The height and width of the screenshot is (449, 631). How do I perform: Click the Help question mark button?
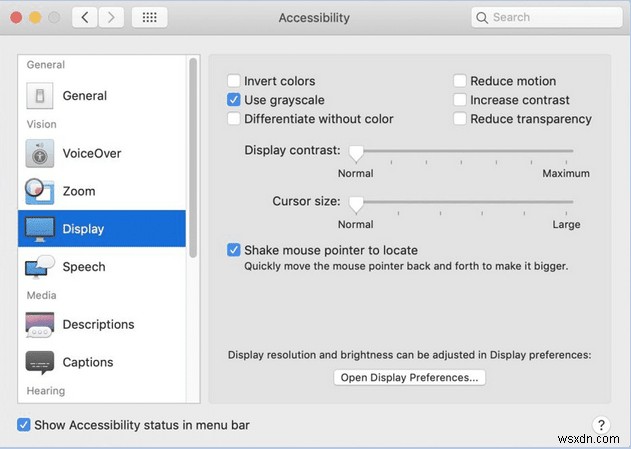point(602,425)
